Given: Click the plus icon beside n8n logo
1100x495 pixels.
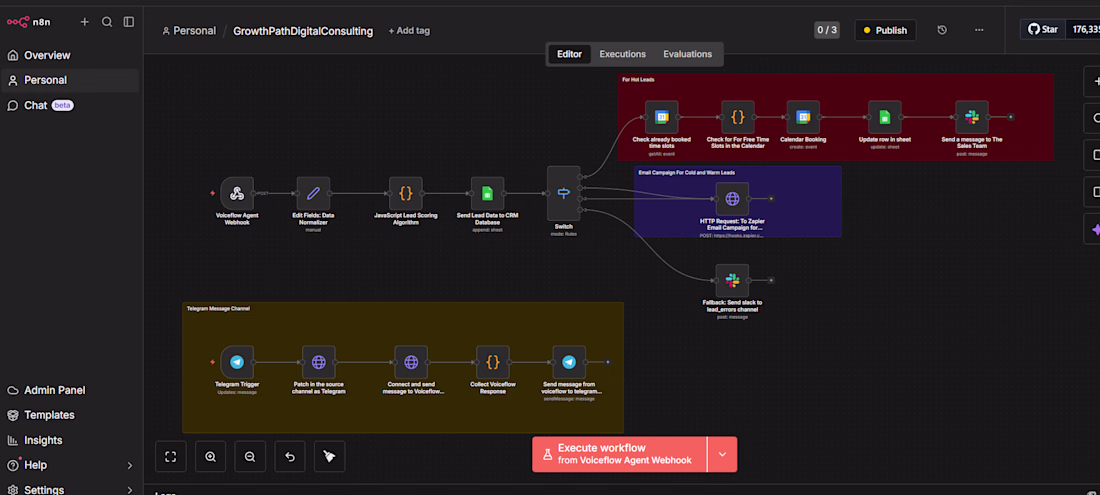Looking at the screenshot, I should 84,22.
